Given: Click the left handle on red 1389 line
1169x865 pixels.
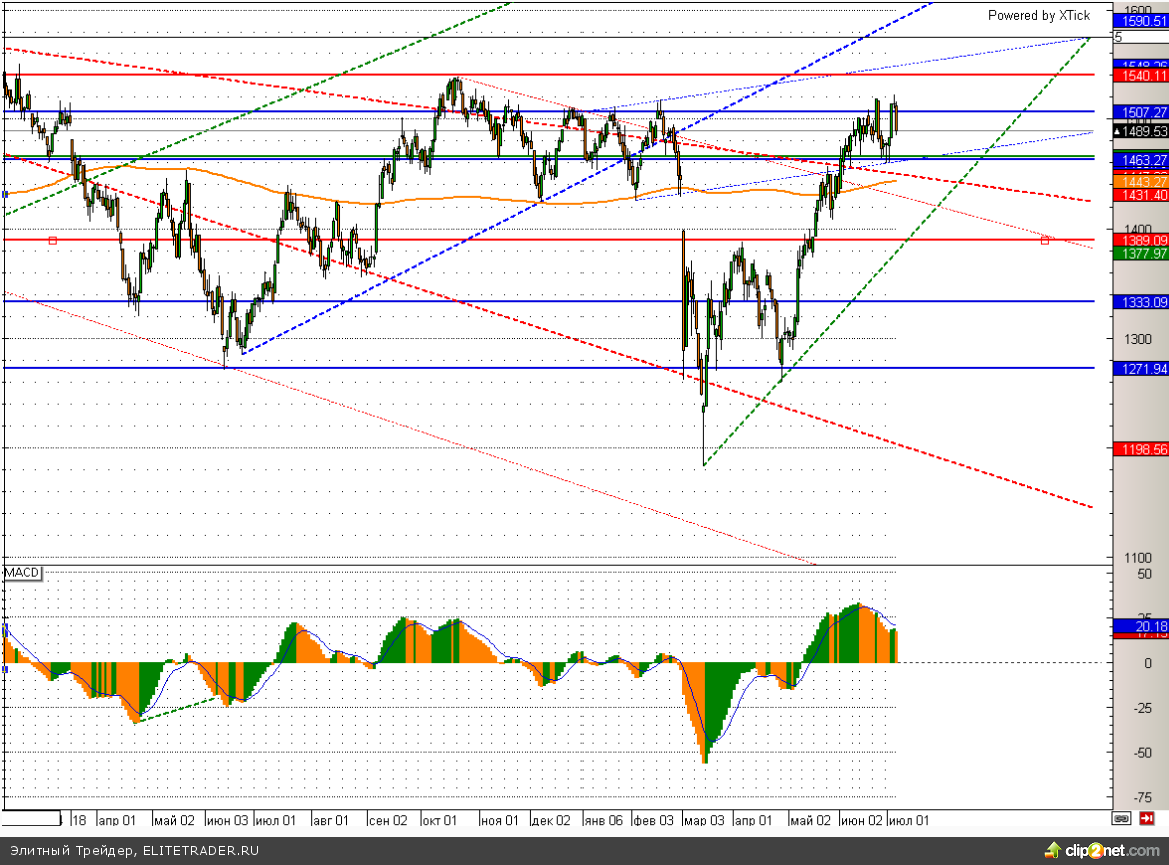Looking at the screenshot, I should 52,240.
